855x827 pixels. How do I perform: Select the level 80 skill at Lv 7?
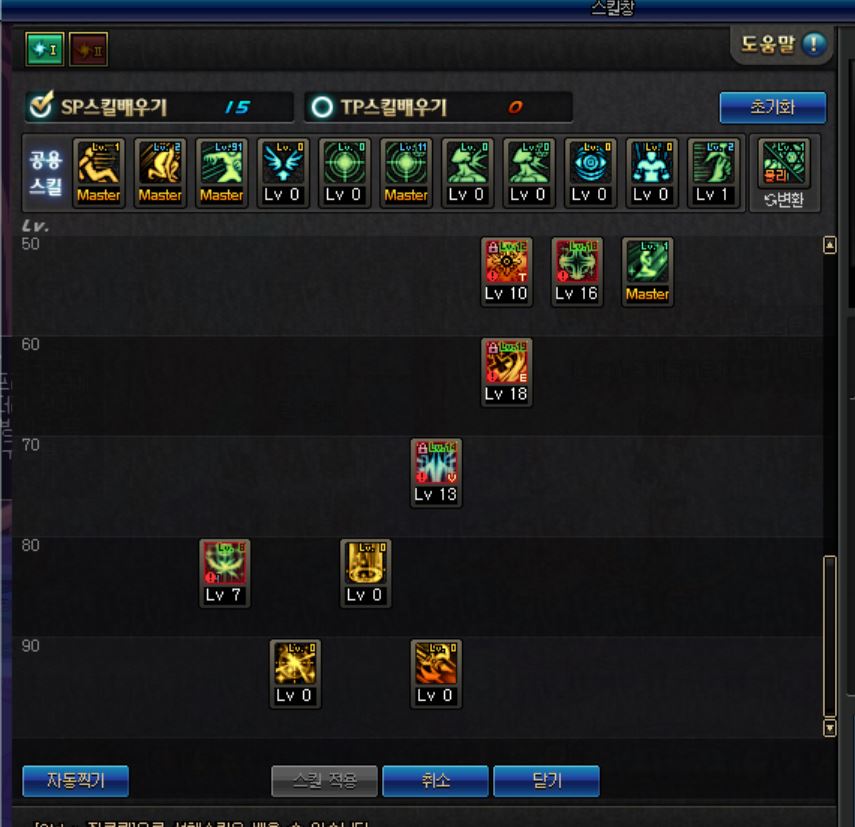(225, 573)
